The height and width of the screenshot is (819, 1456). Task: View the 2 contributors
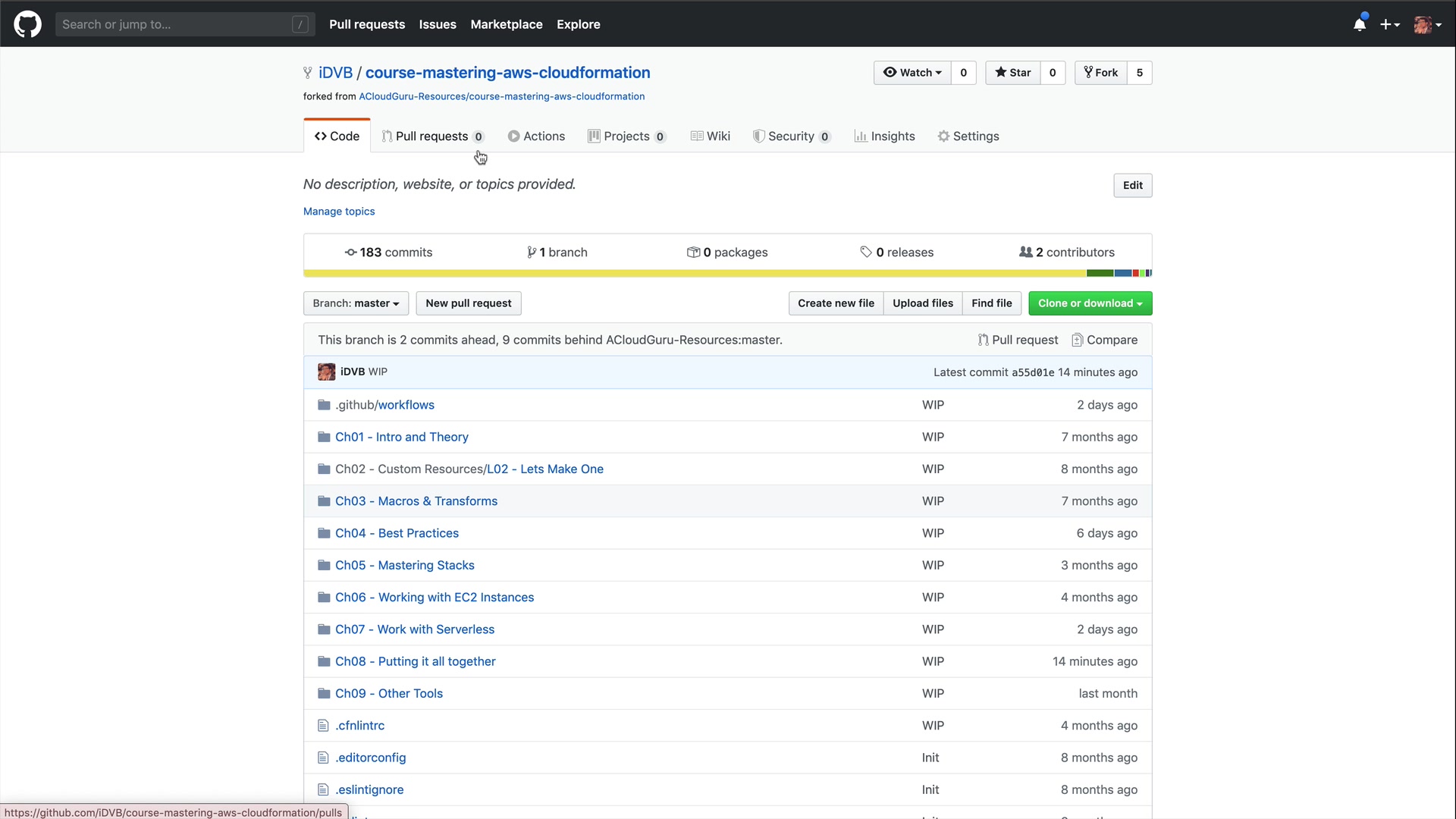pos(1067,253)
